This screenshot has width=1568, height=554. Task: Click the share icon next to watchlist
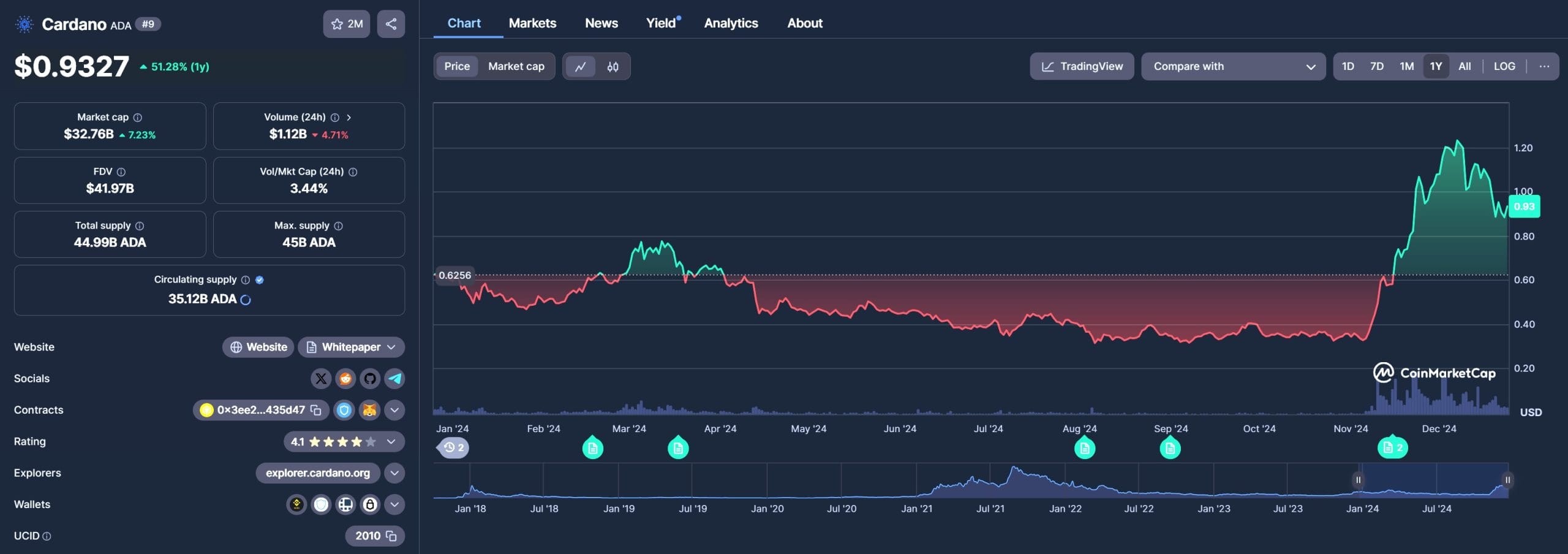coord(391,24)
